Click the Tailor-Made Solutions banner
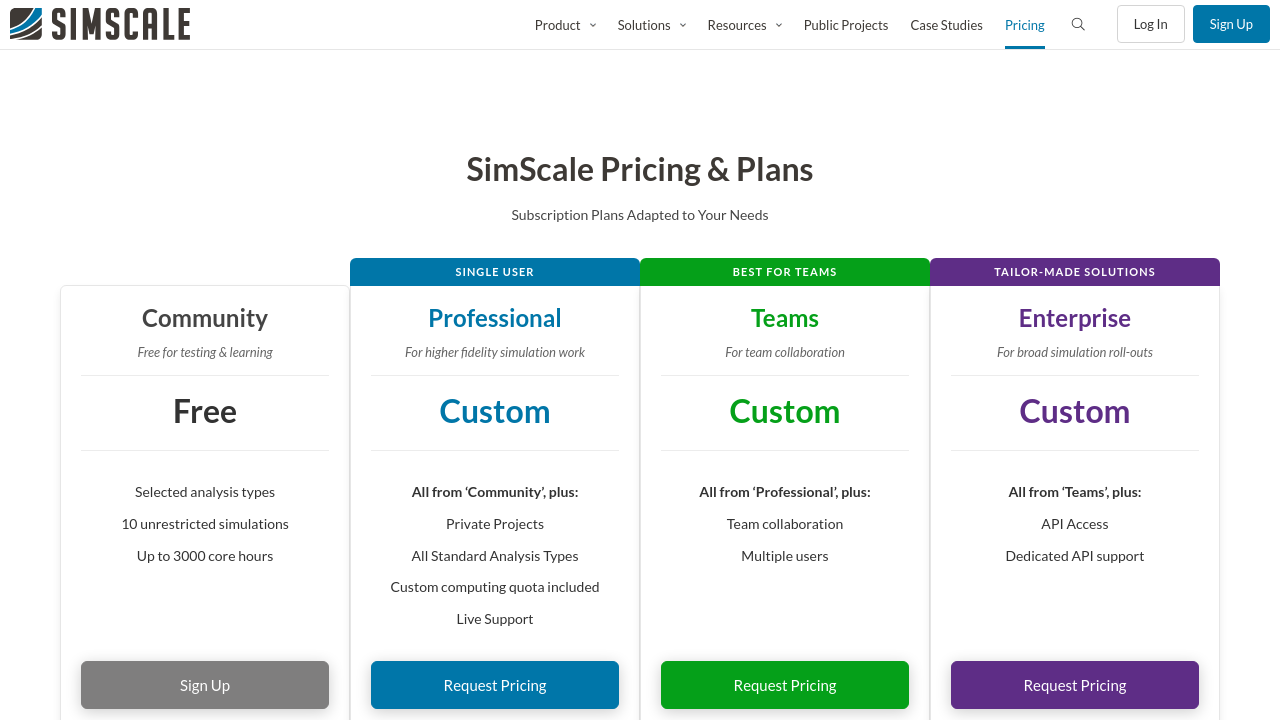 coord(1075,272)
